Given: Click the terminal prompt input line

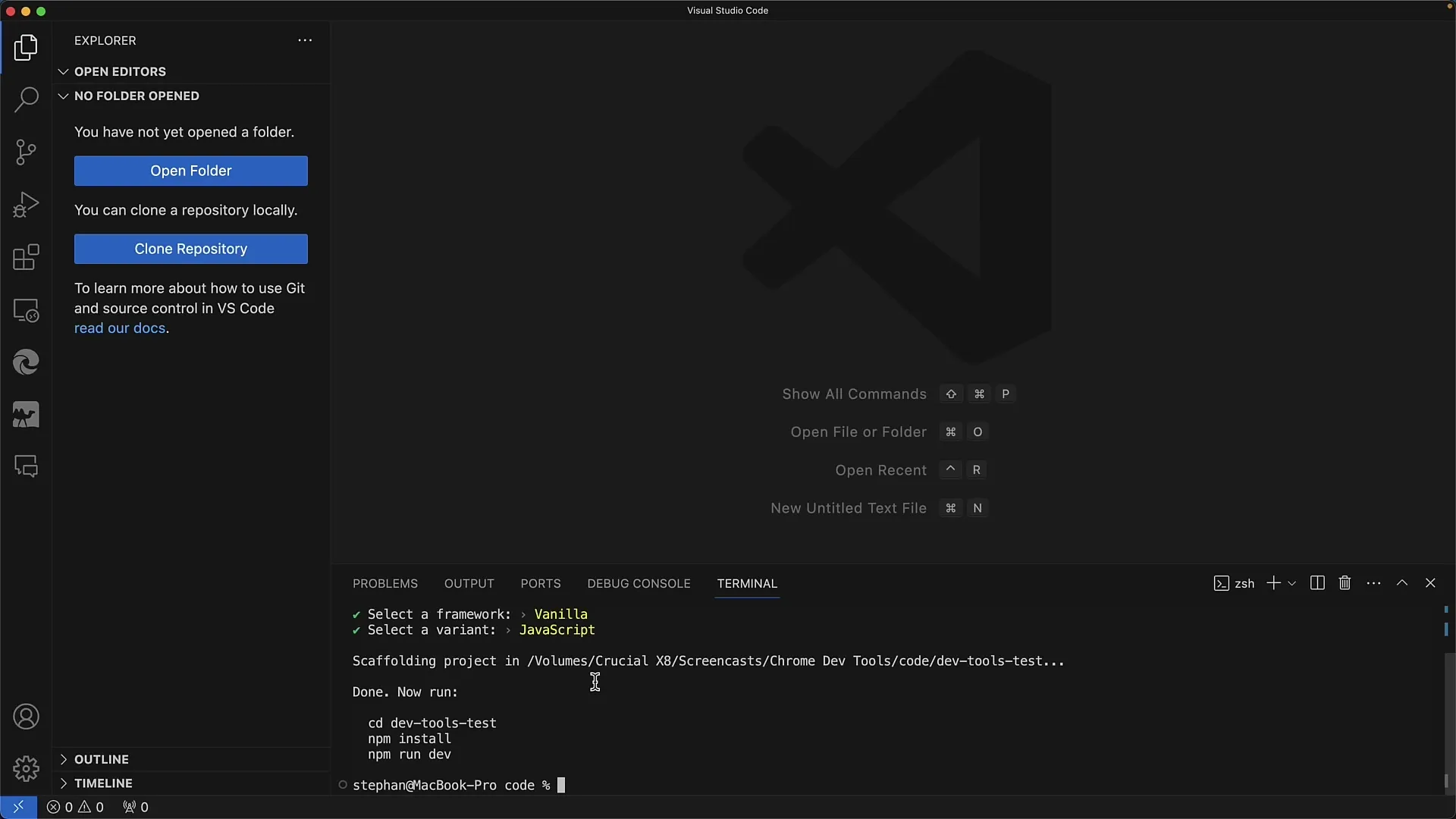Looking at the screenshot, I should [x=459, y=786].
